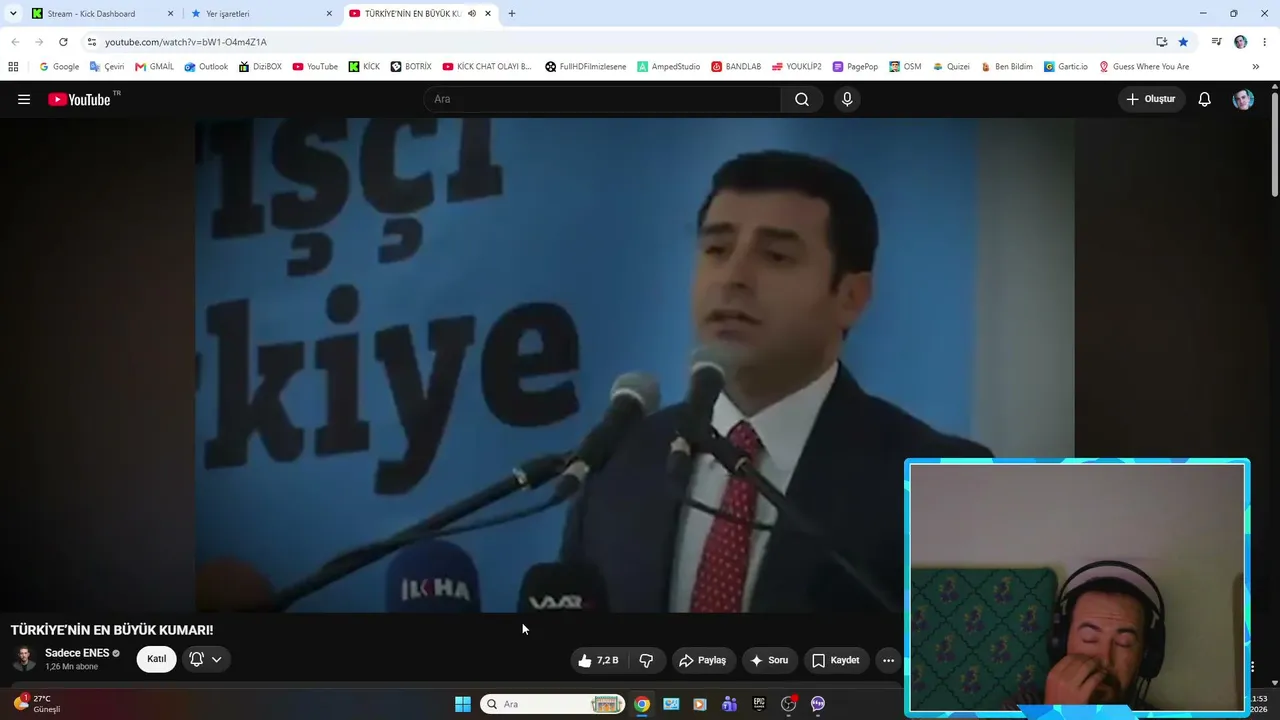
Task: Open the BANDLAB bookmark
Action: (736, 67)
